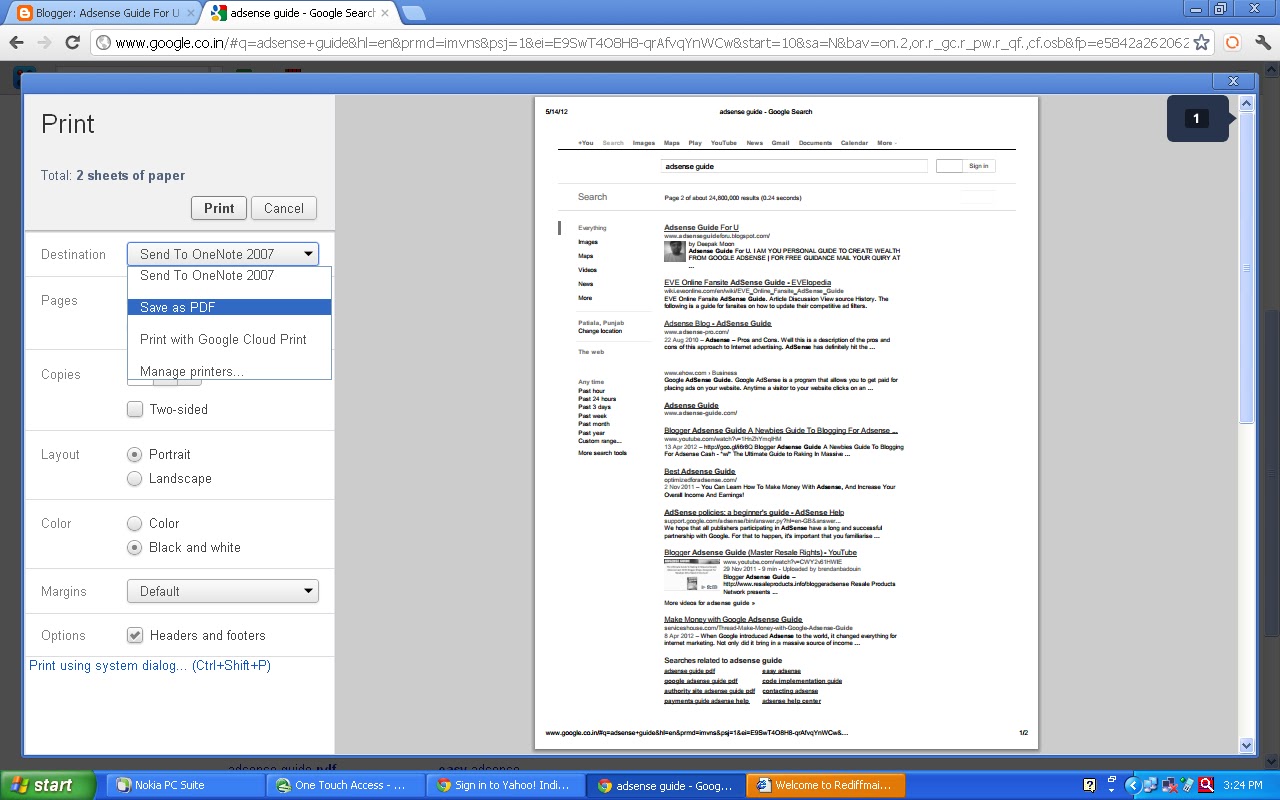This screenshot has width=1280, height=800.
Task: Switch to One Touch Access taskbar window
Action: pyautogui.click(x=347, y=785)
